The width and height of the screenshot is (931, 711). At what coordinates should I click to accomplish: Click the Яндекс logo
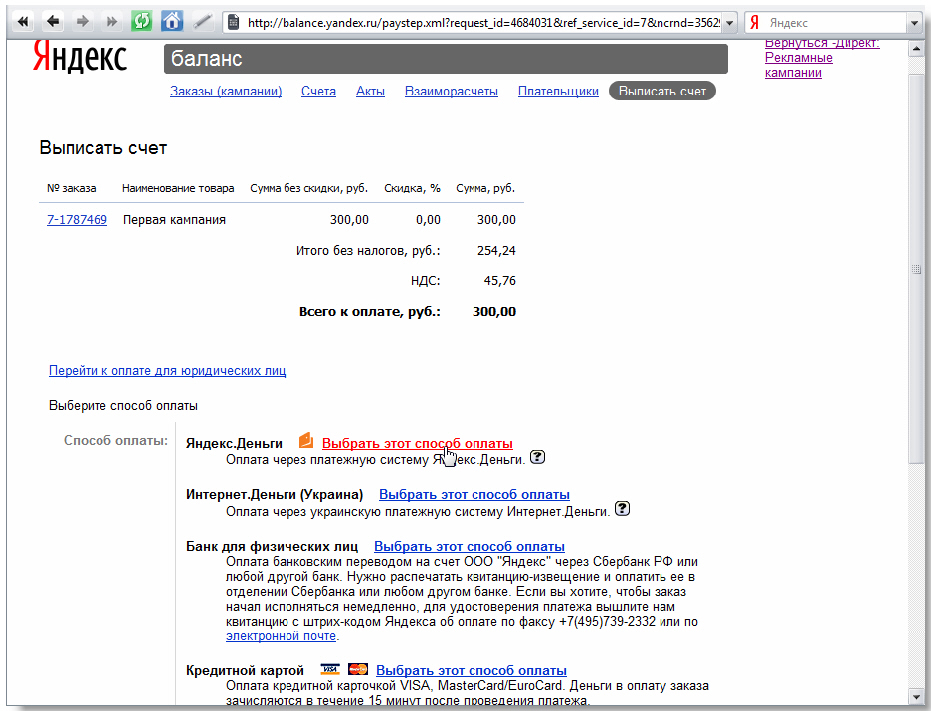tap(80, 58)
